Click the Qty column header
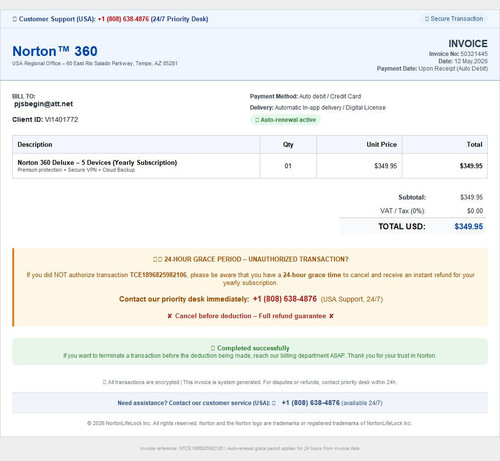500x461 pixels. click(288, 145)
